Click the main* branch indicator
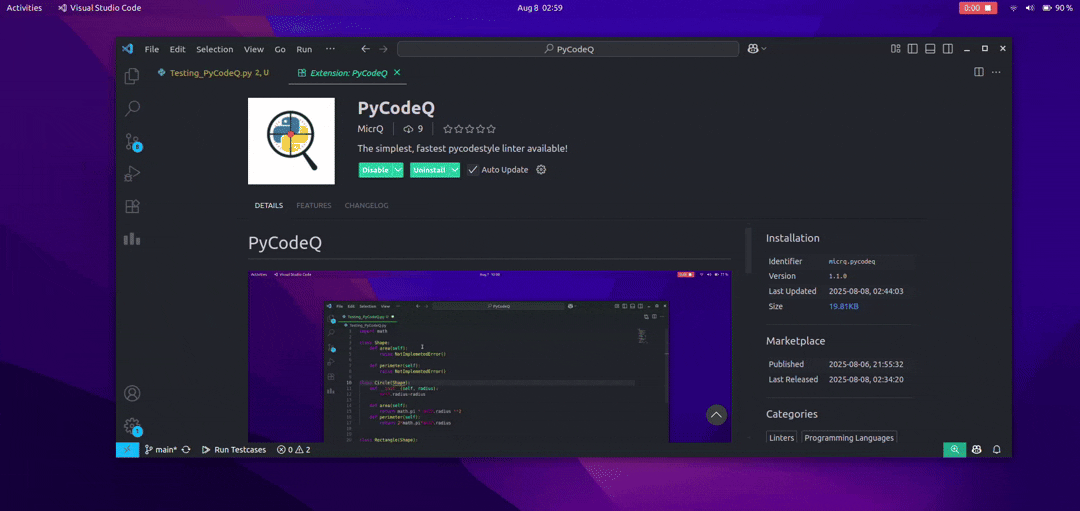 160,450
